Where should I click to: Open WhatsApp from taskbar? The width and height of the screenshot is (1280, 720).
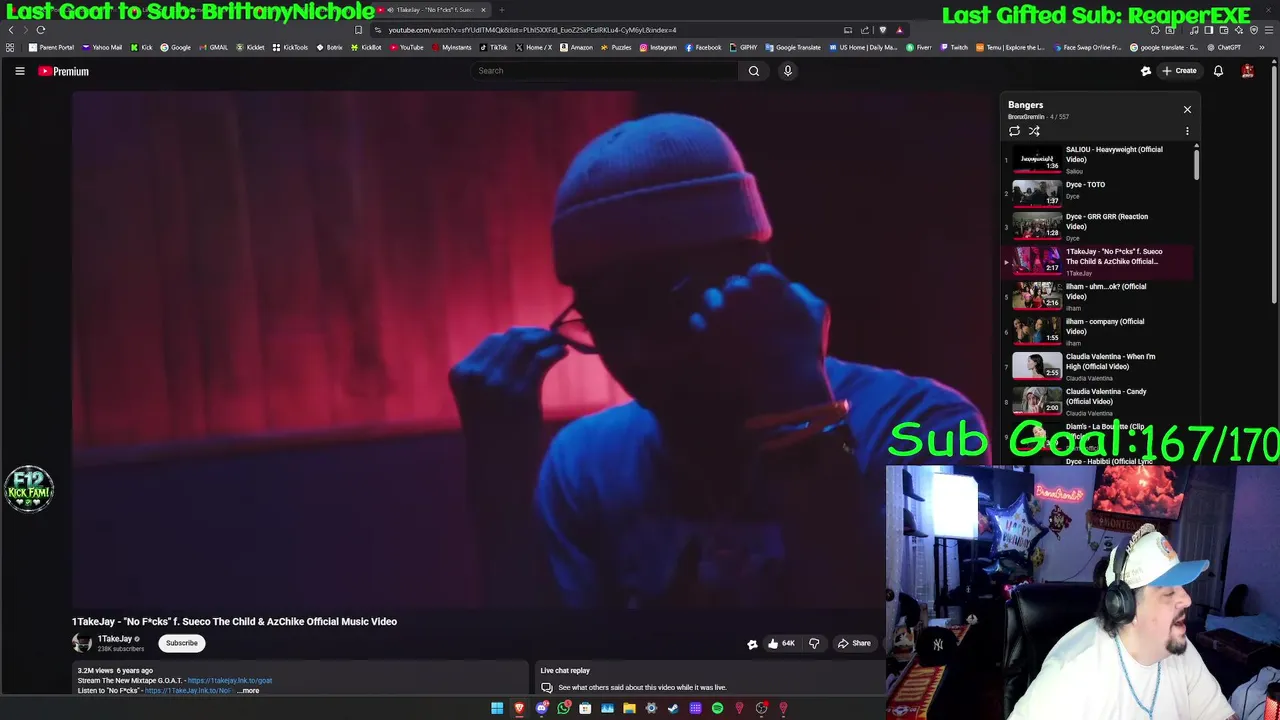563,708
